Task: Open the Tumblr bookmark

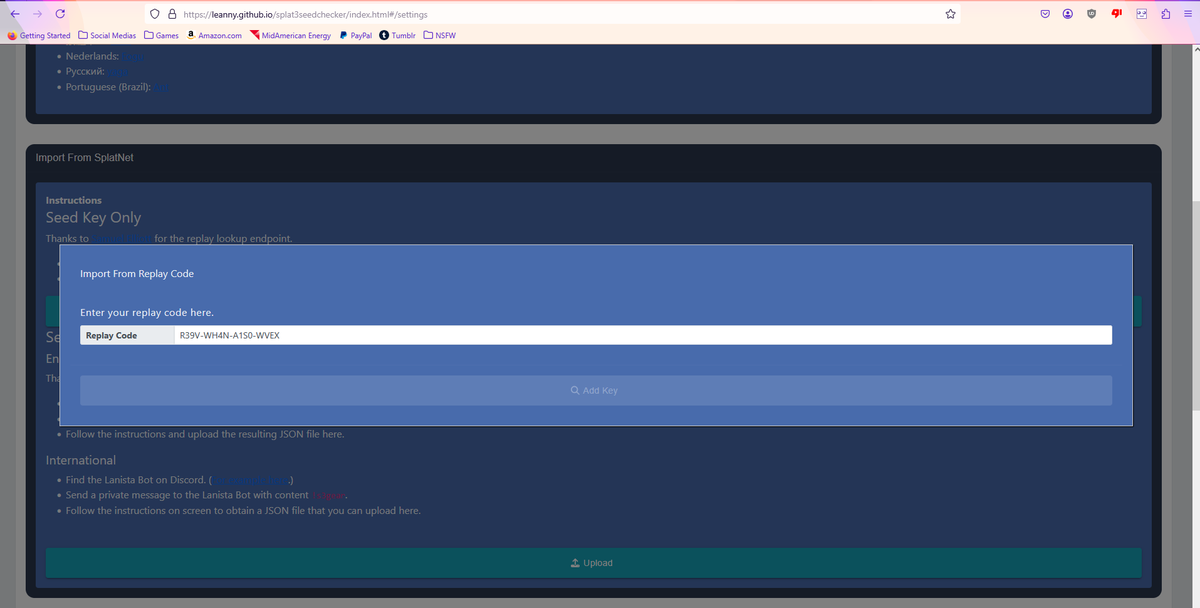Action: tap(398, 36)
